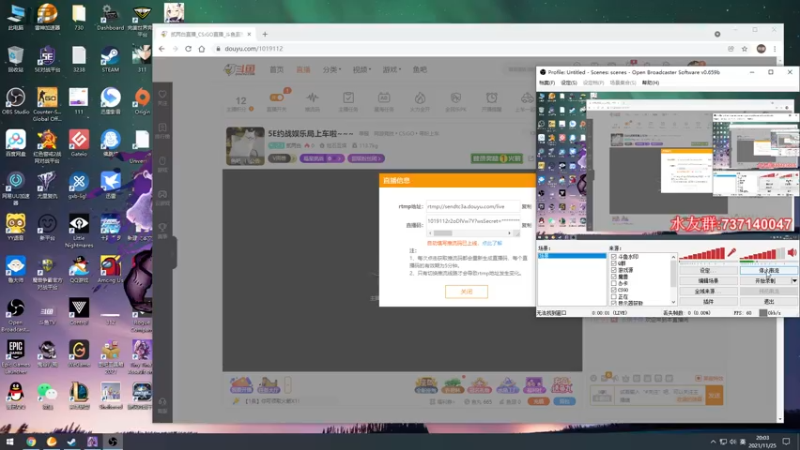Click the 插件 button in OBS
The image size is (800, 450).
(708, 302)
